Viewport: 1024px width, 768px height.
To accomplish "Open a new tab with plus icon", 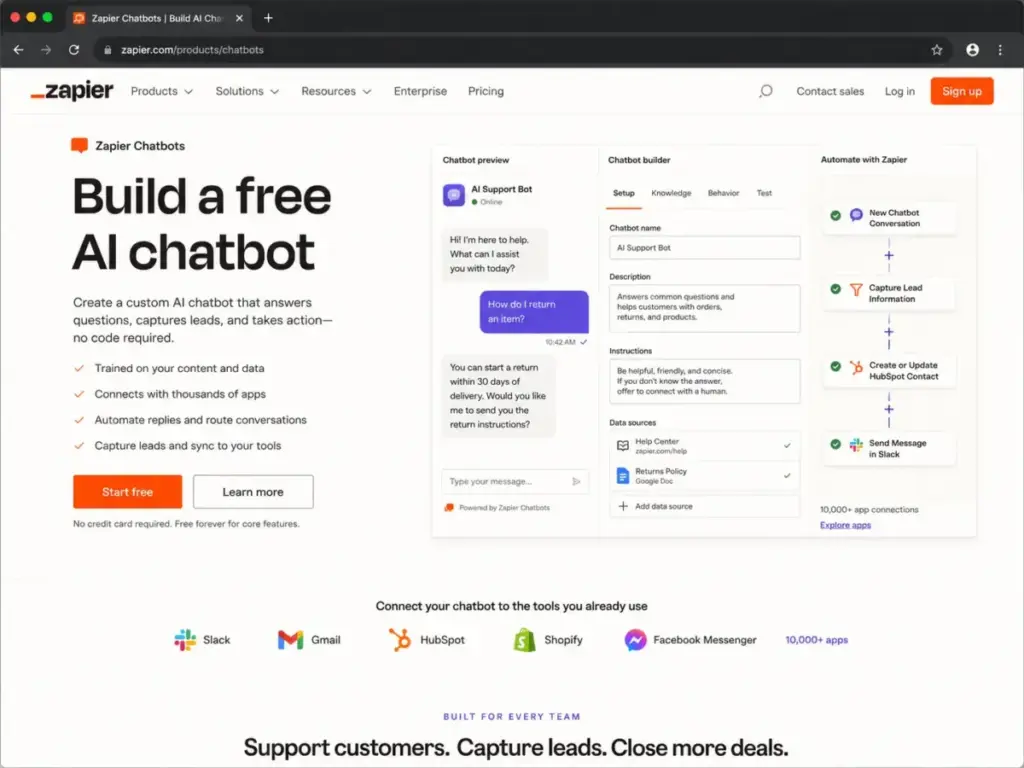I will (x=268, y=18).
